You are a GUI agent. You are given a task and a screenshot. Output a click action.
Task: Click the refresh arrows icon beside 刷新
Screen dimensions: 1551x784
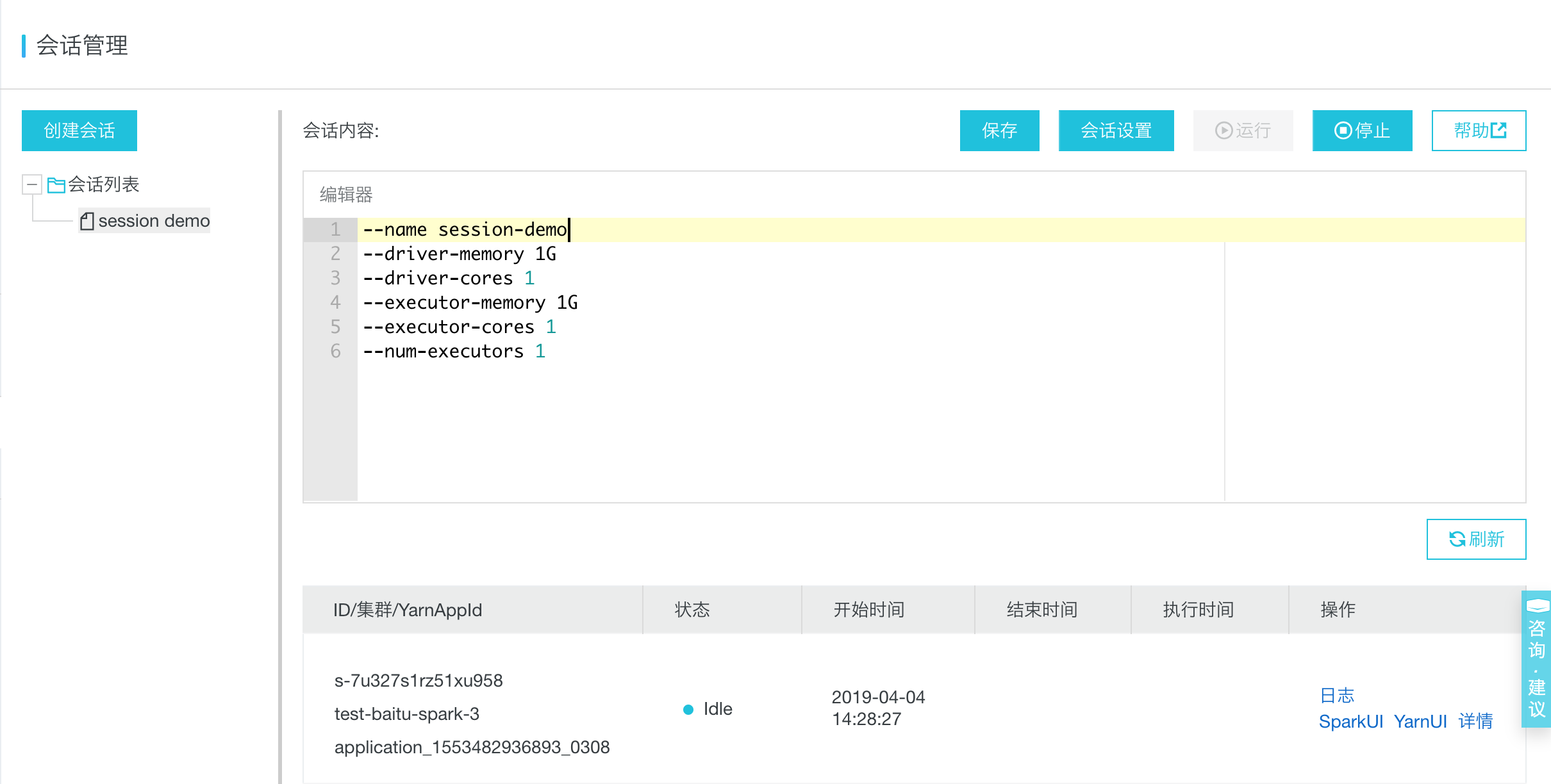[1457, 539]
